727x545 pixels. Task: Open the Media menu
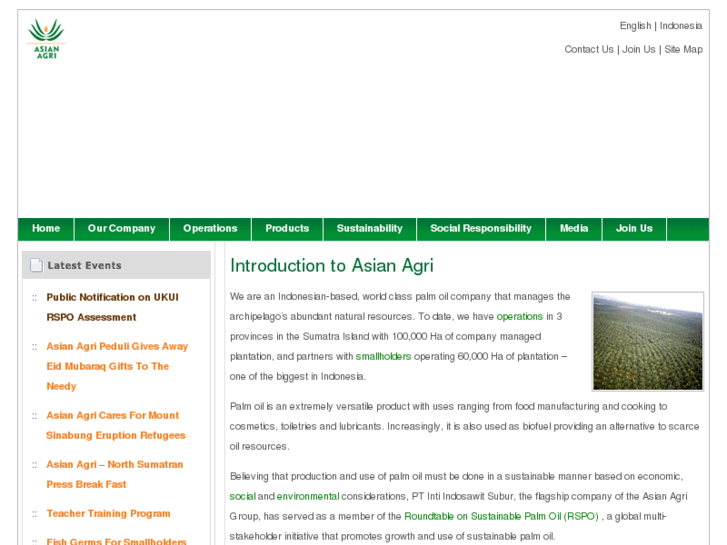[574, 229]
